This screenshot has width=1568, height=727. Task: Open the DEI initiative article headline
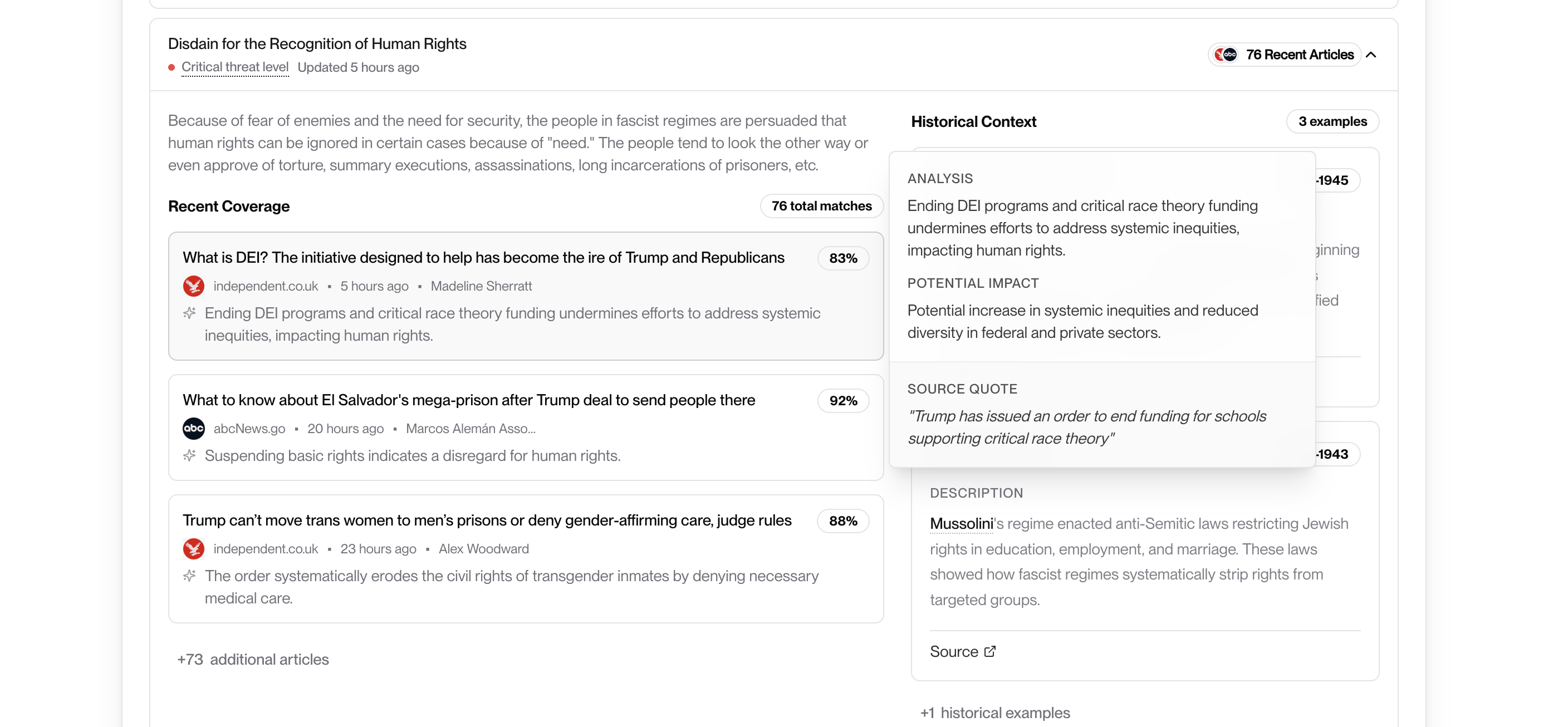(x=483, y=258)
